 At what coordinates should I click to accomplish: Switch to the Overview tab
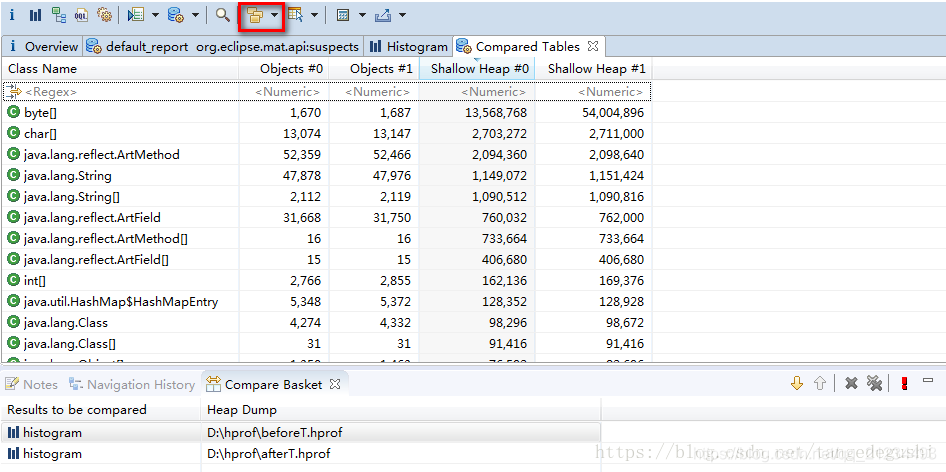[x=42, y=46]
